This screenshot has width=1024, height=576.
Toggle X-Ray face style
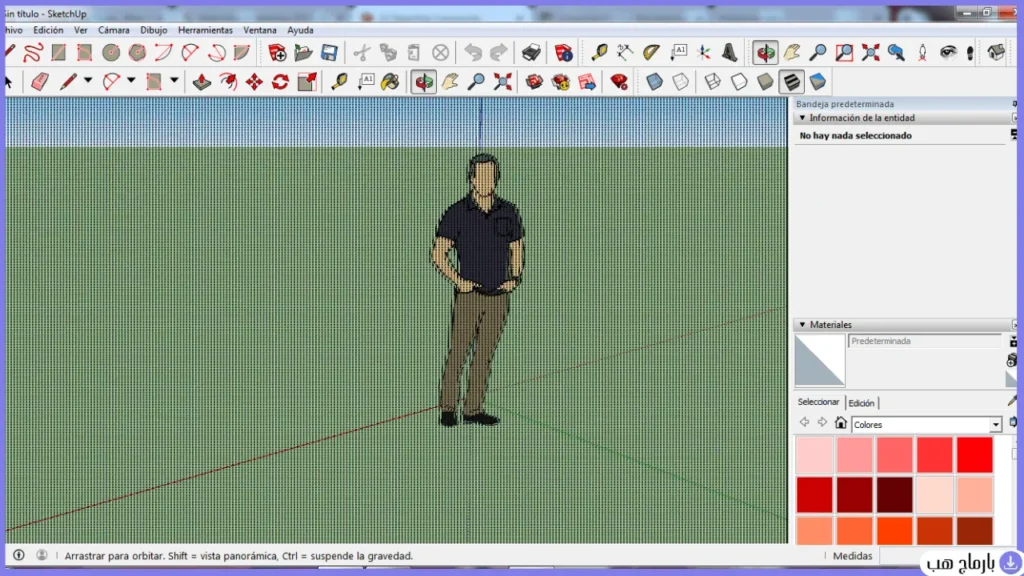654,82
